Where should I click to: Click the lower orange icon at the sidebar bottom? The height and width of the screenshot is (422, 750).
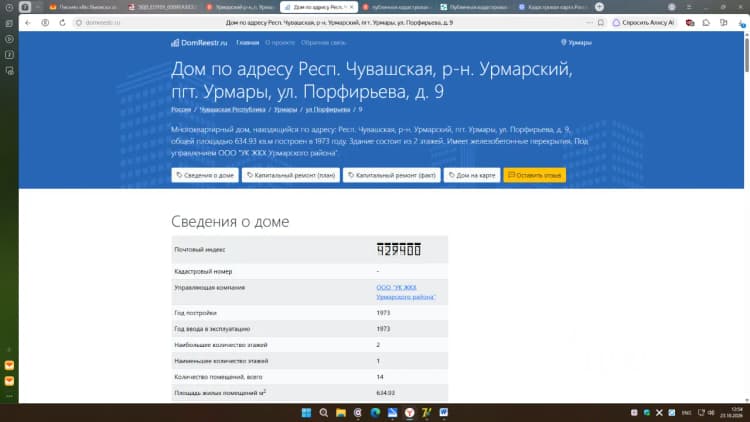9,381
